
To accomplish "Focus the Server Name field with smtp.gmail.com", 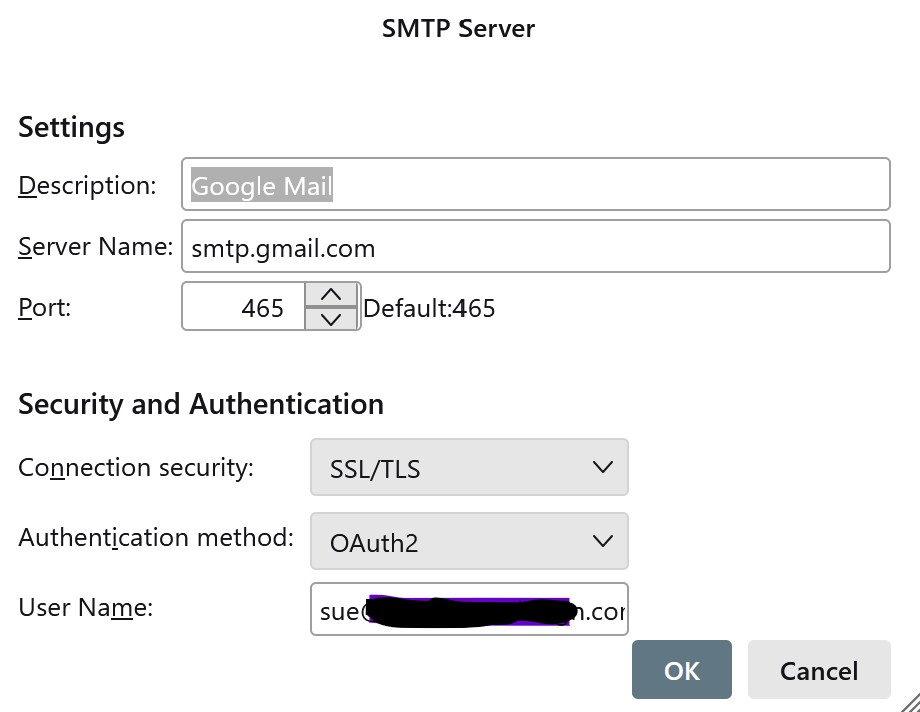I will click(535, 247).
